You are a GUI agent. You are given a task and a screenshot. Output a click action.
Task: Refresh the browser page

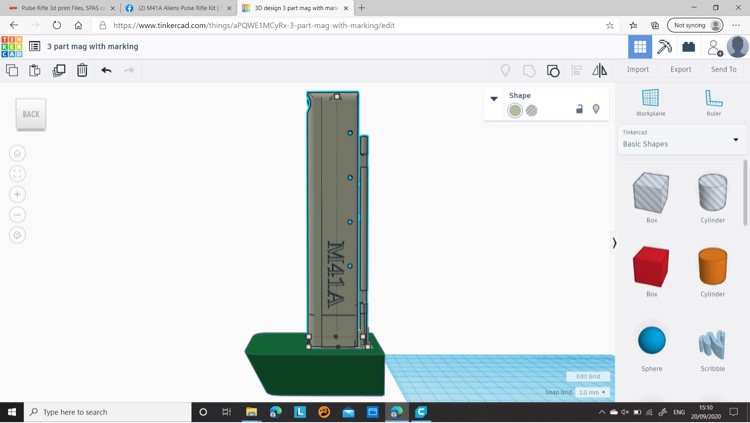pyautogui.click(x=56, y=25)
